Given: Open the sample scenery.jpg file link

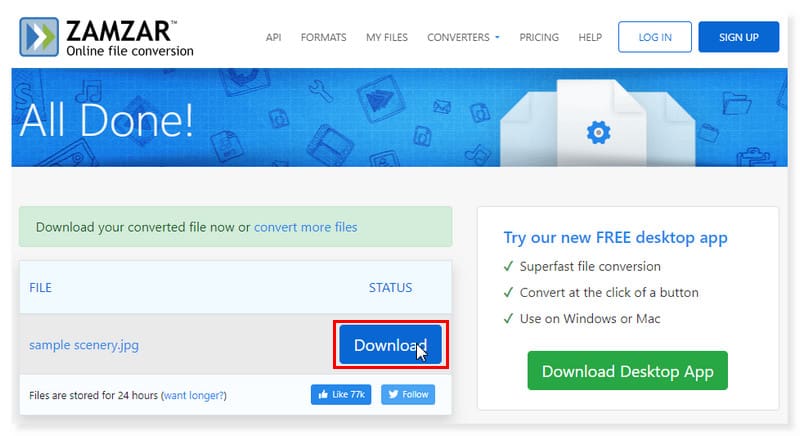Looking at the screenshot, I should [84, 345].
